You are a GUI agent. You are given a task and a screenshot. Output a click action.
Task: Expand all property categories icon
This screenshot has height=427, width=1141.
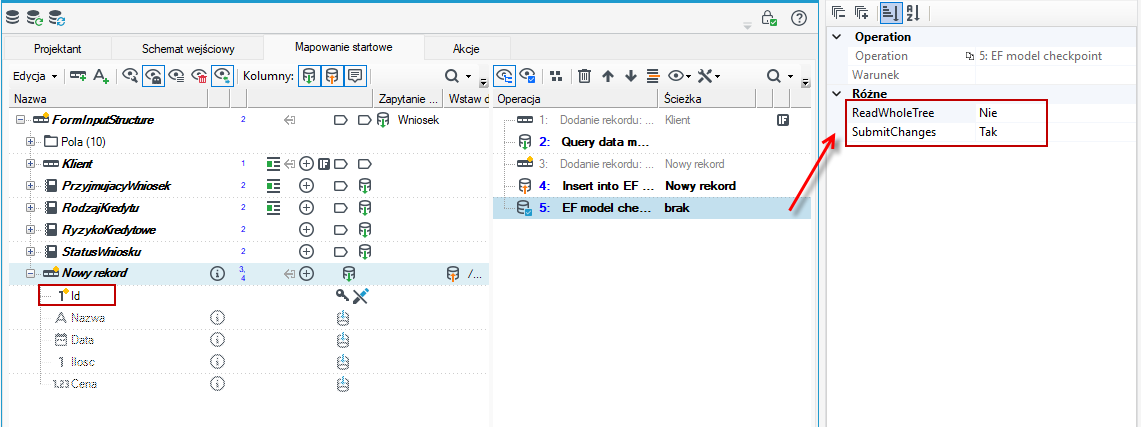862,12
